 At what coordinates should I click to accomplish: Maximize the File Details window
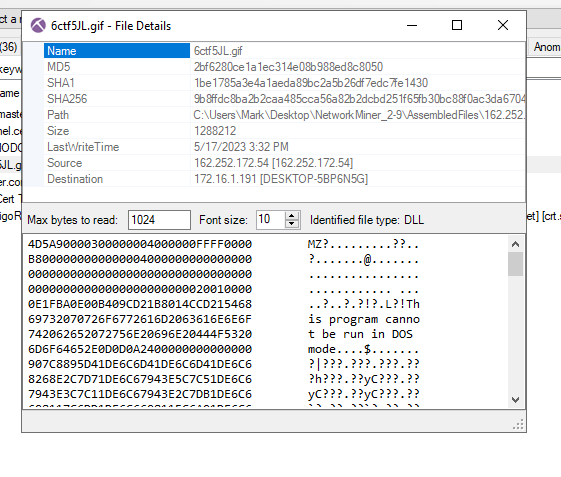click(457, 25)
